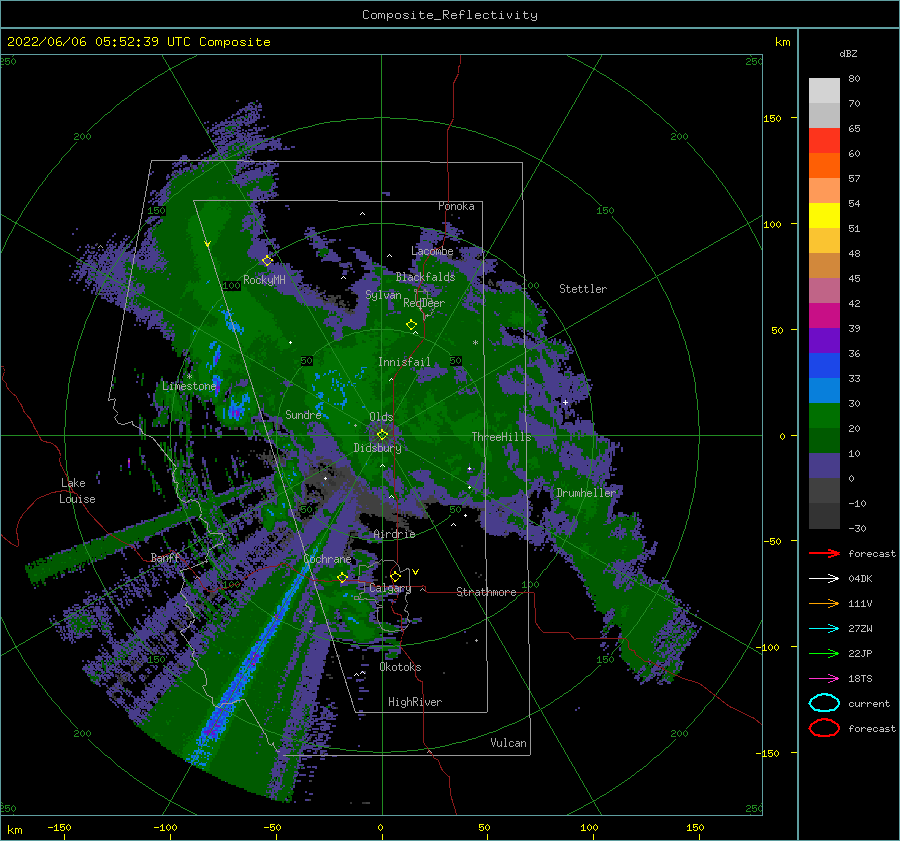Select the light gray 80 dBZ swatch
The width and height of the screenshot is (900, 841).
(824, 91)
